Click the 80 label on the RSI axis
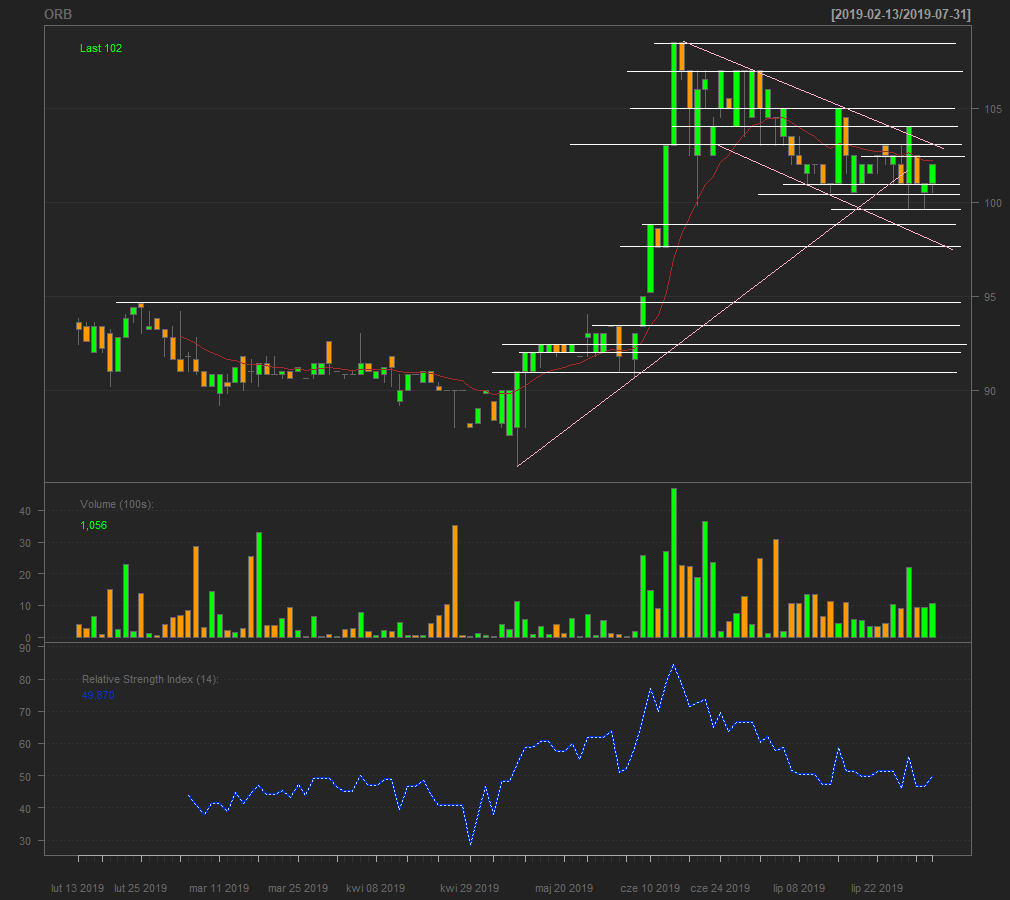 click(x=25, y=680)
